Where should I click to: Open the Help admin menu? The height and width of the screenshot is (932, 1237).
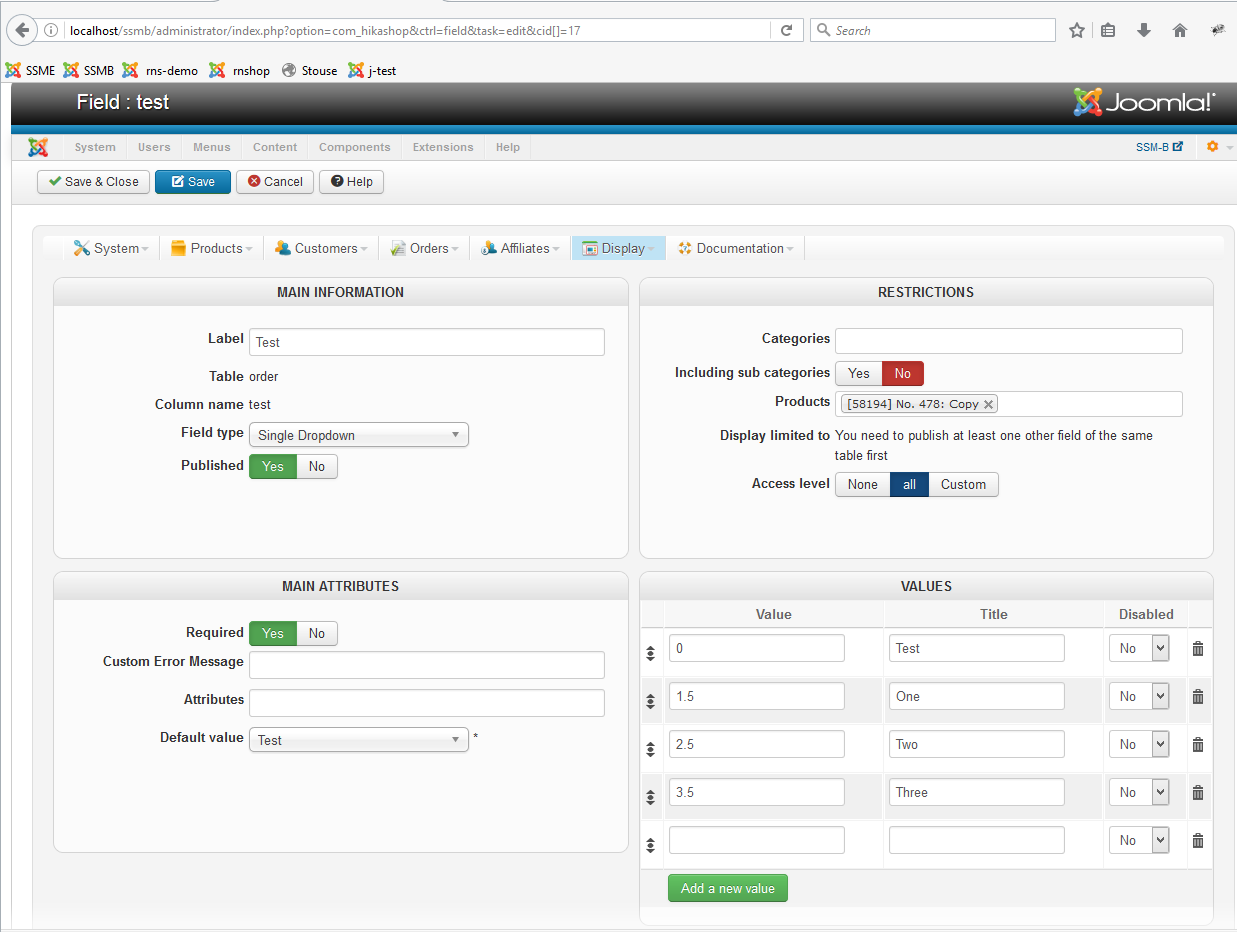(508, 147)
